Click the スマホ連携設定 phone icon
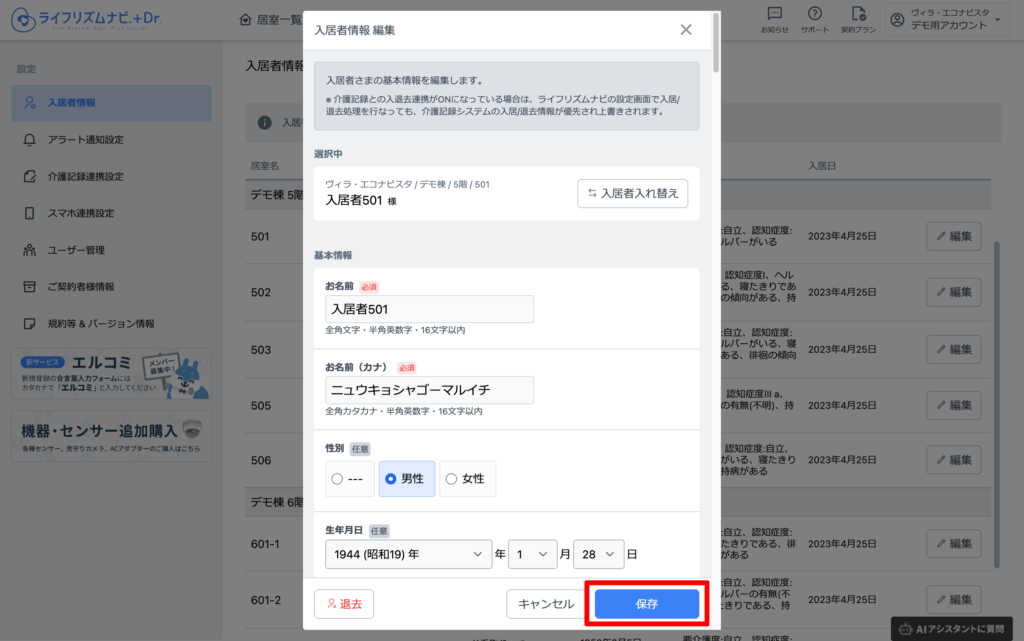The width and height of the screenshot is (1024, 641). coord(29,213)
